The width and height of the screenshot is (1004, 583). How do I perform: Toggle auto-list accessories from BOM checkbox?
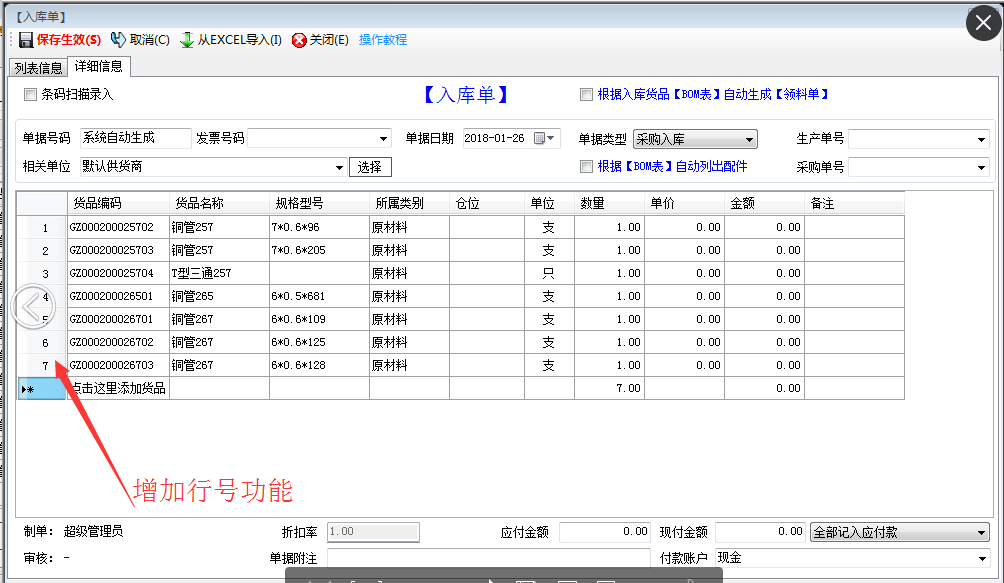click(586, 167)
